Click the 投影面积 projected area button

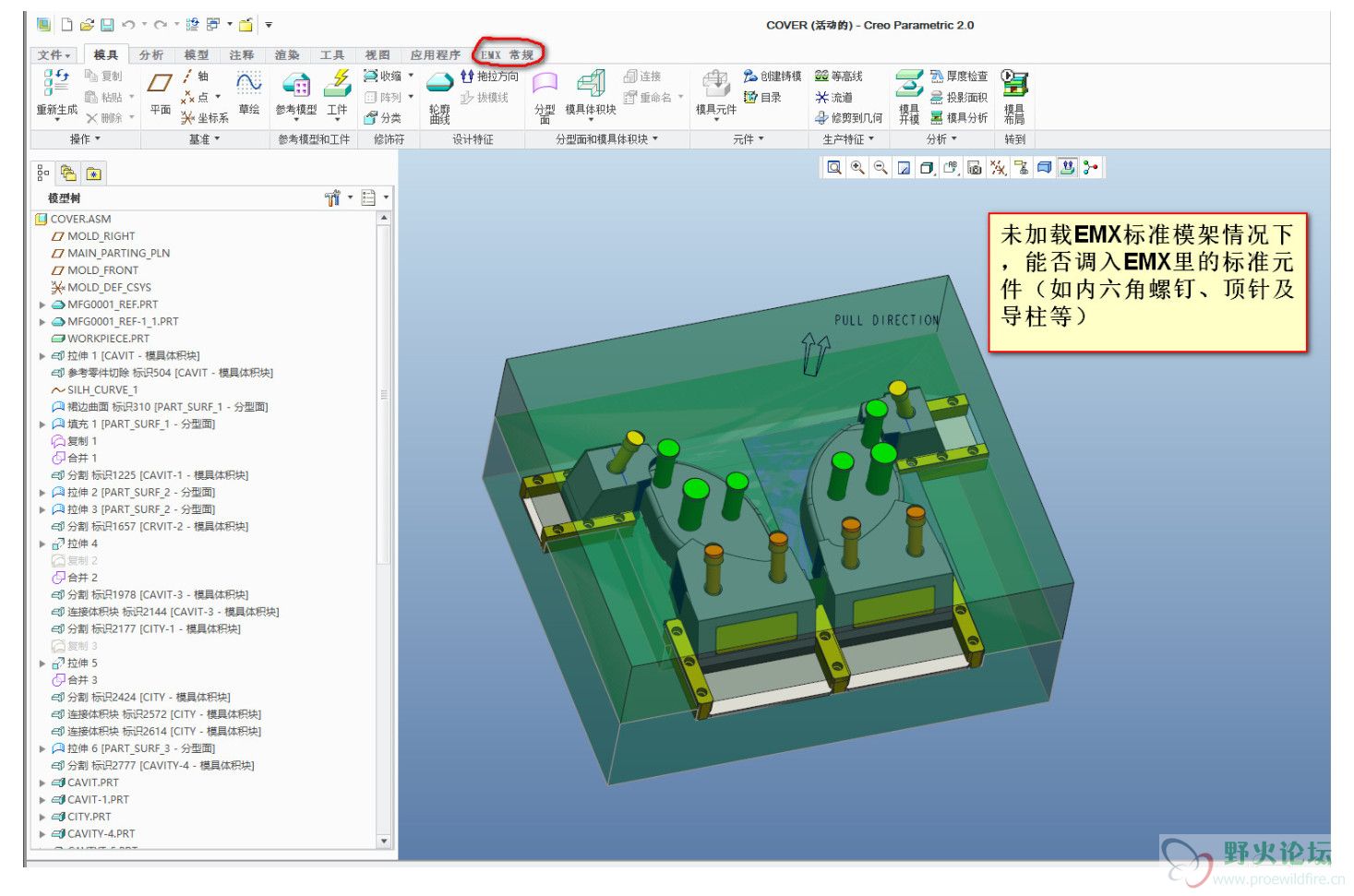959,97
